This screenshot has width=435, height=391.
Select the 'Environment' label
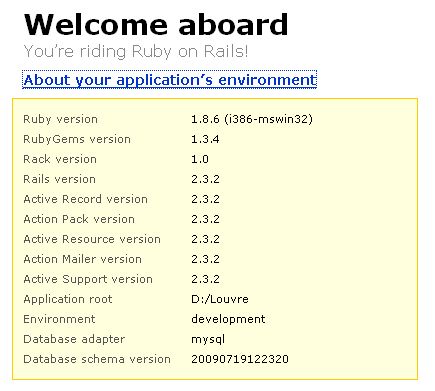pos(59,319)
